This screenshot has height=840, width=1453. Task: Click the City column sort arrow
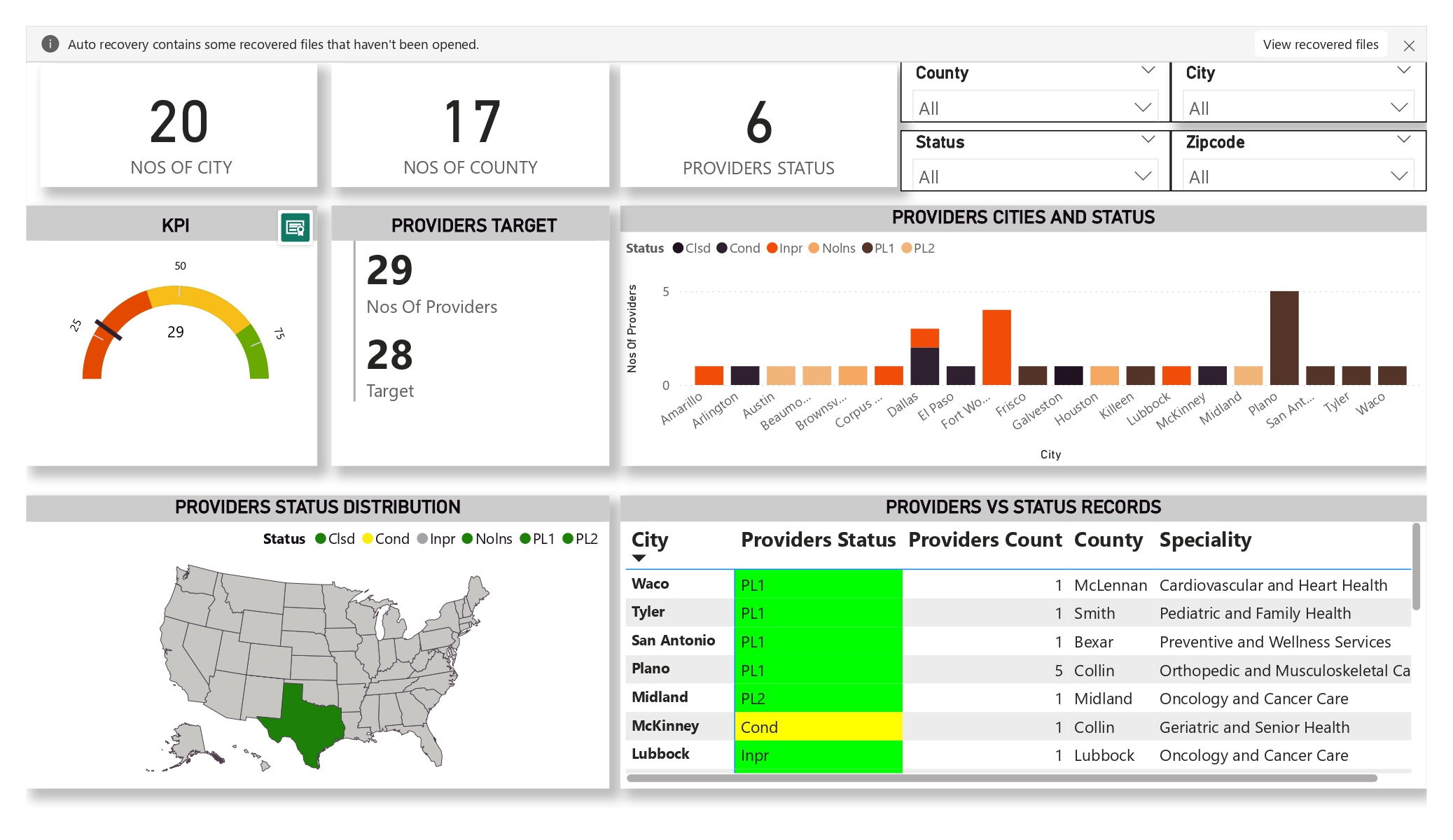(638, 558)
